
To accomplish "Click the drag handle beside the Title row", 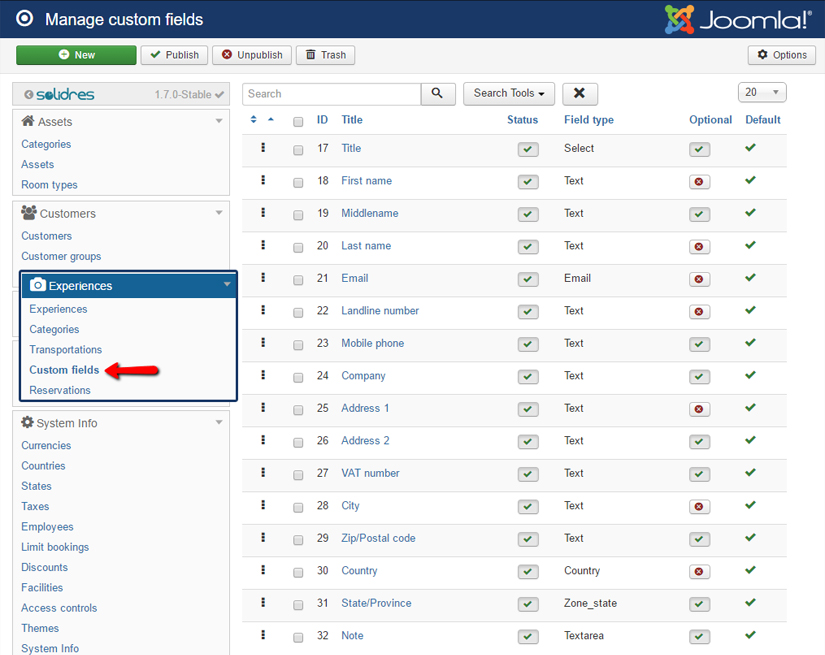I will click(x=263, y=149).
